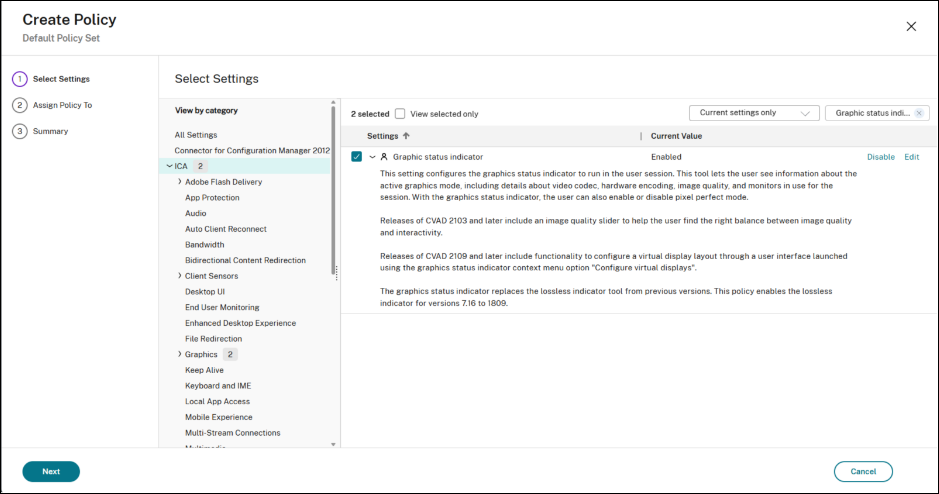Click the Disable link for the setting
Image resolution: width=939 pixels, height=494 pixels.
[880, 157]
